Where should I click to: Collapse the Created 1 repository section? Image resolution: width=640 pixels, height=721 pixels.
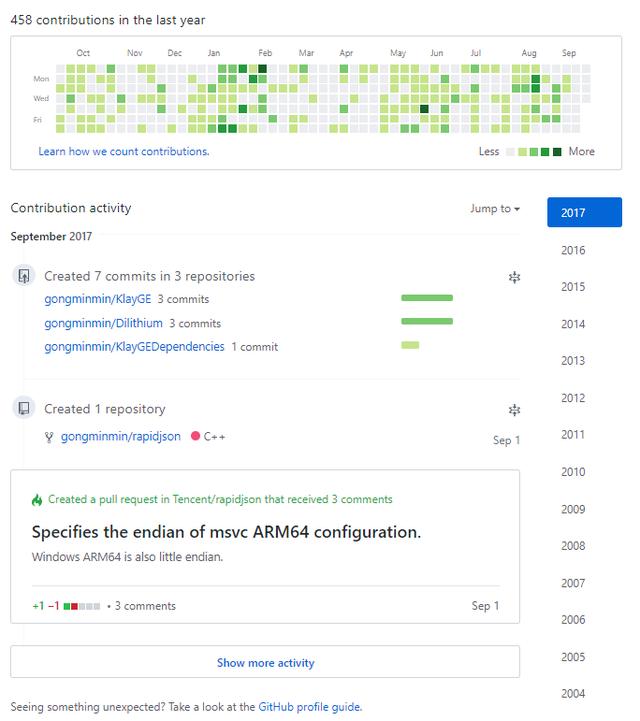click(x=514, y=409)
